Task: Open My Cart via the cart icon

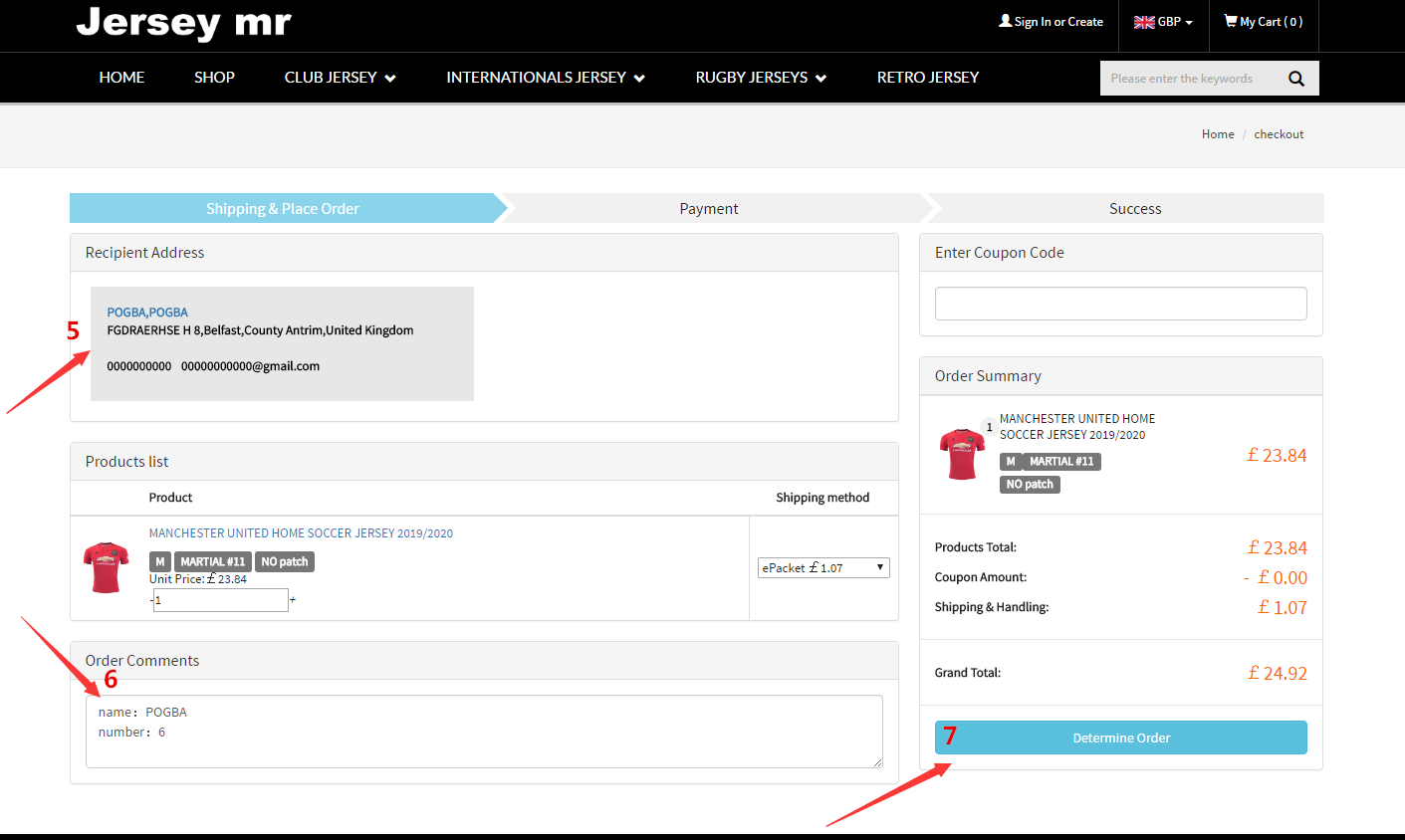Action: click(1231, 21)
